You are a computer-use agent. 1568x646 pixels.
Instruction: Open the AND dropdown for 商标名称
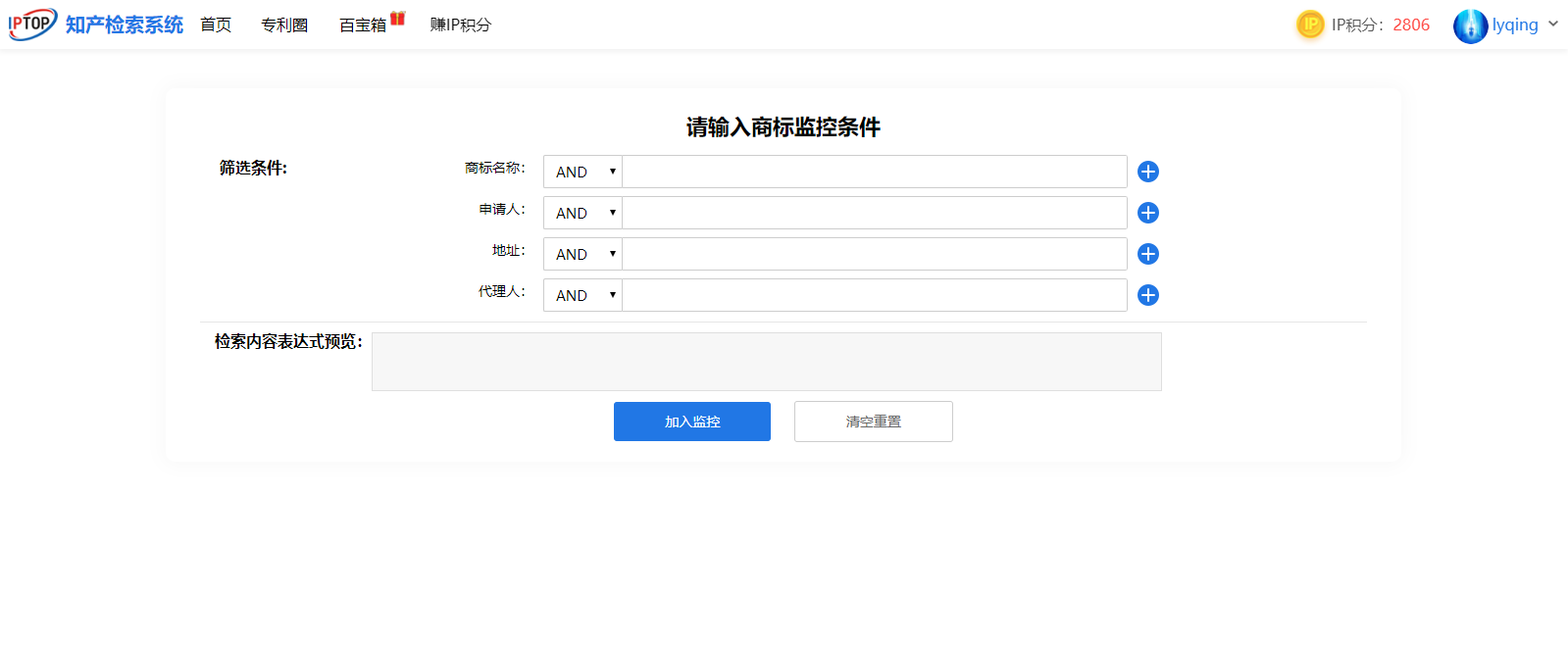pos(583,172)
